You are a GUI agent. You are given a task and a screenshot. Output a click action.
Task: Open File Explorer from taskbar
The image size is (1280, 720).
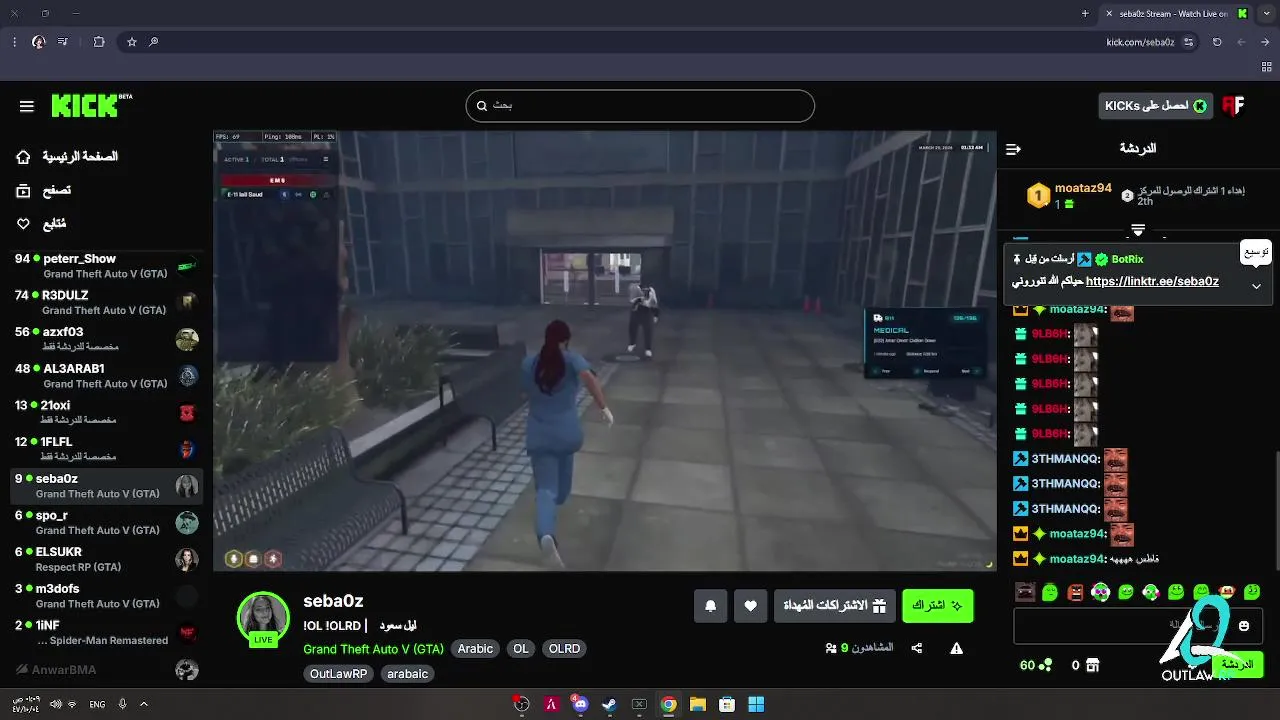[697, 704]
